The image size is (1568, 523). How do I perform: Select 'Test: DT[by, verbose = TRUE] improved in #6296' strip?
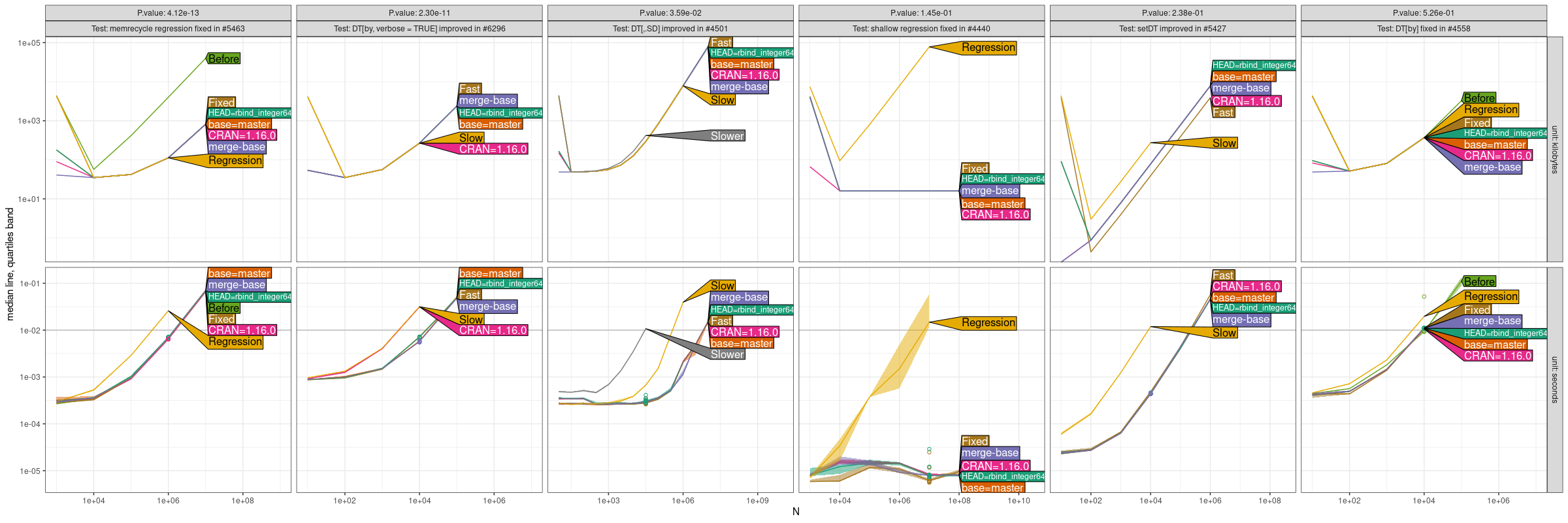419,29
